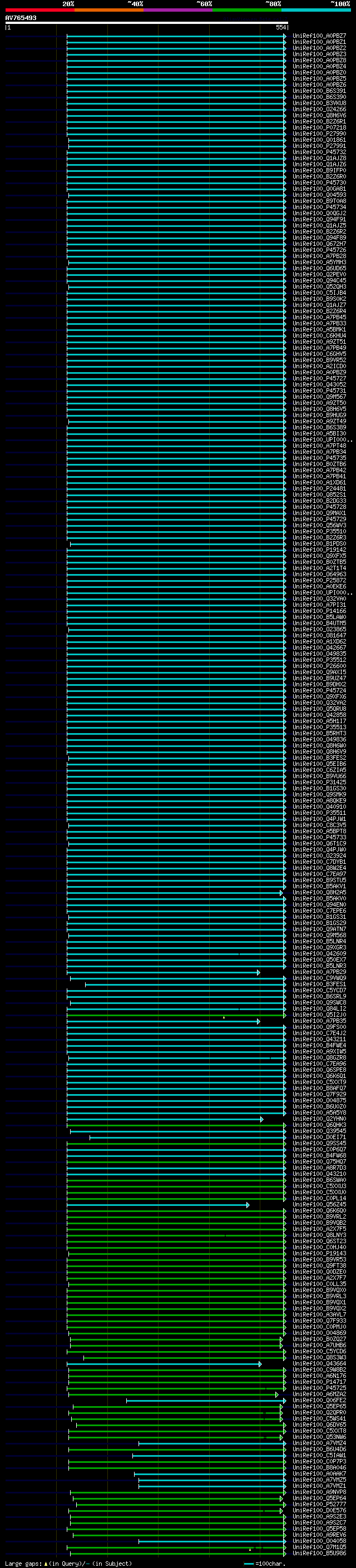Choose the UniRef100_P52777 label

pos(319,1503)
